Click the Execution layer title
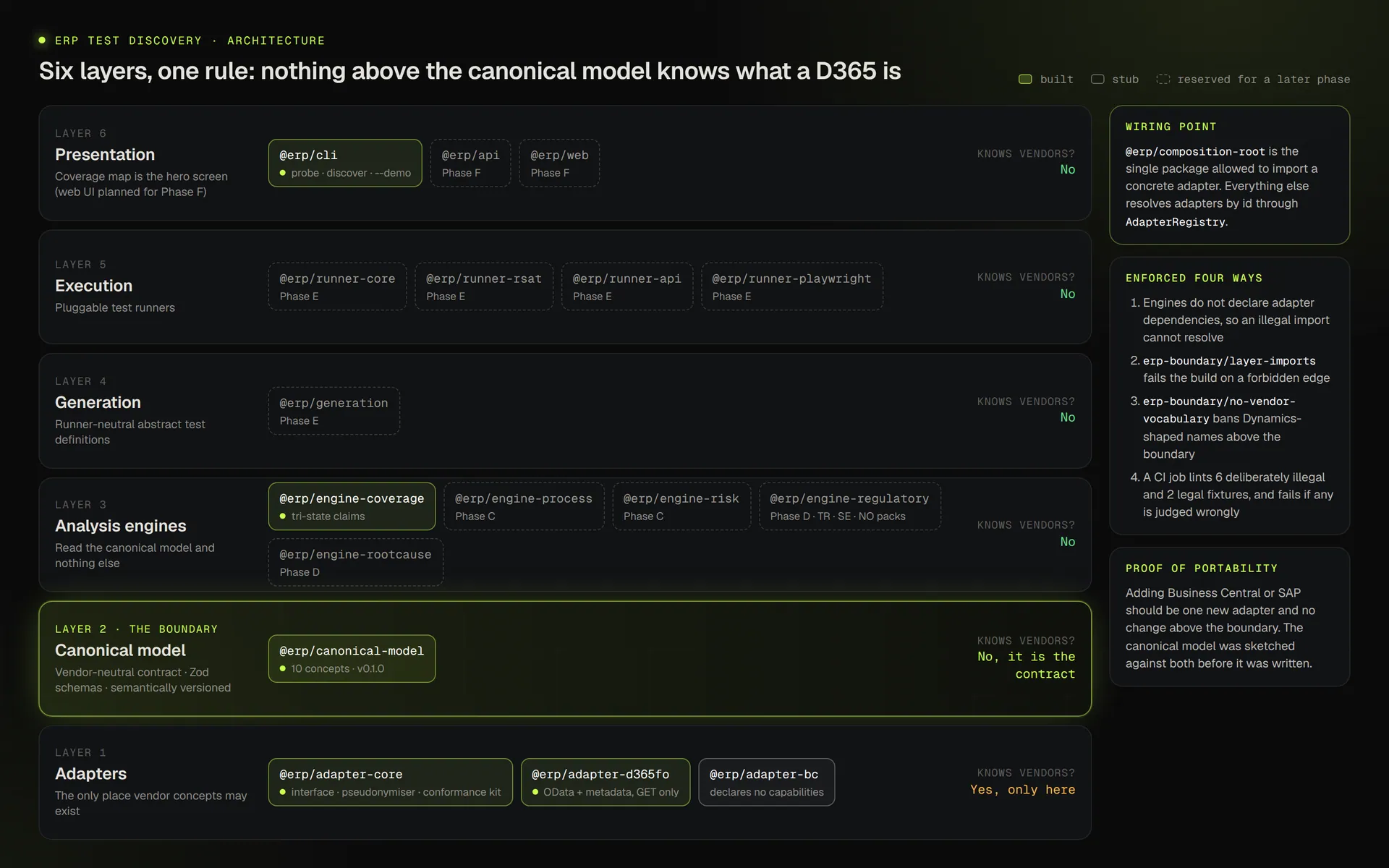The height and width of the screenshot is (868, 1389). point(93,286)
